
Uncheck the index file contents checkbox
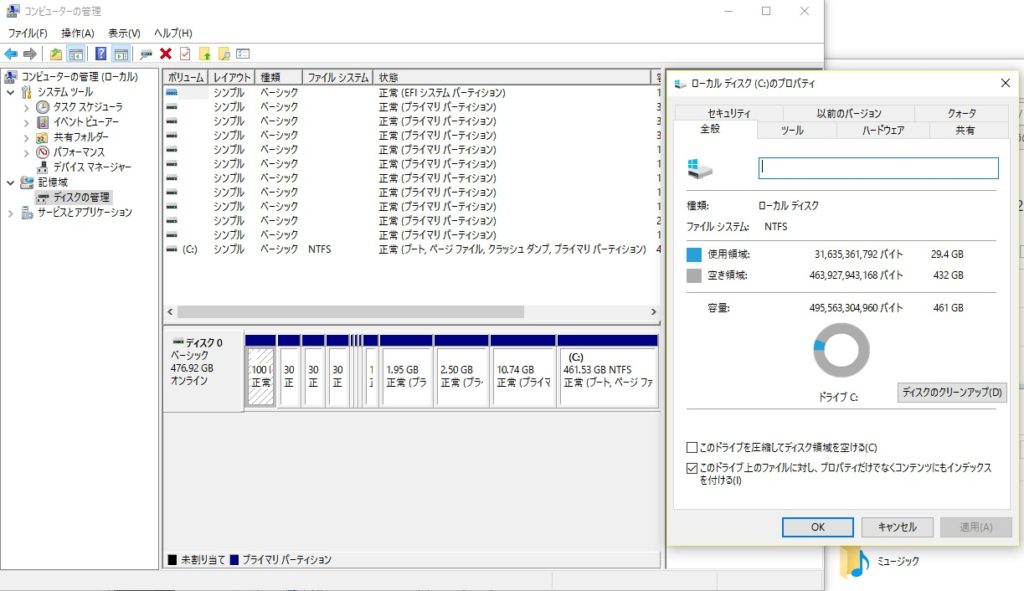[x=692, y=468]
